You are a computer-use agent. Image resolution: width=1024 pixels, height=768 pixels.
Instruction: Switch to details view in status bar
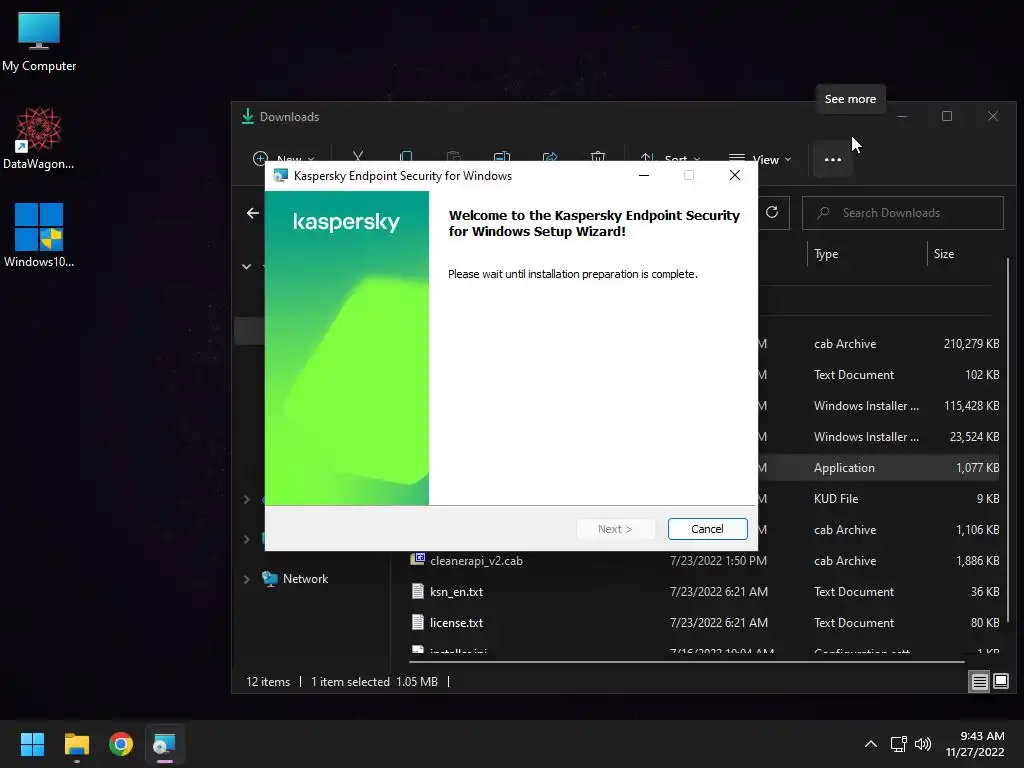980,682
